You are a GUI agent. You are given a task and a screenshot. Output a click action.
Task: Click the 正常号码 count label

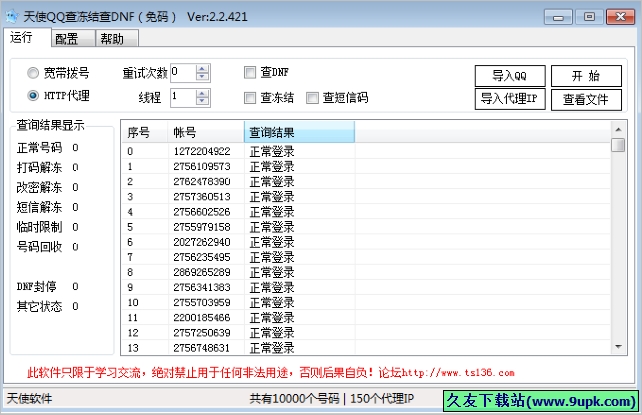39,148
